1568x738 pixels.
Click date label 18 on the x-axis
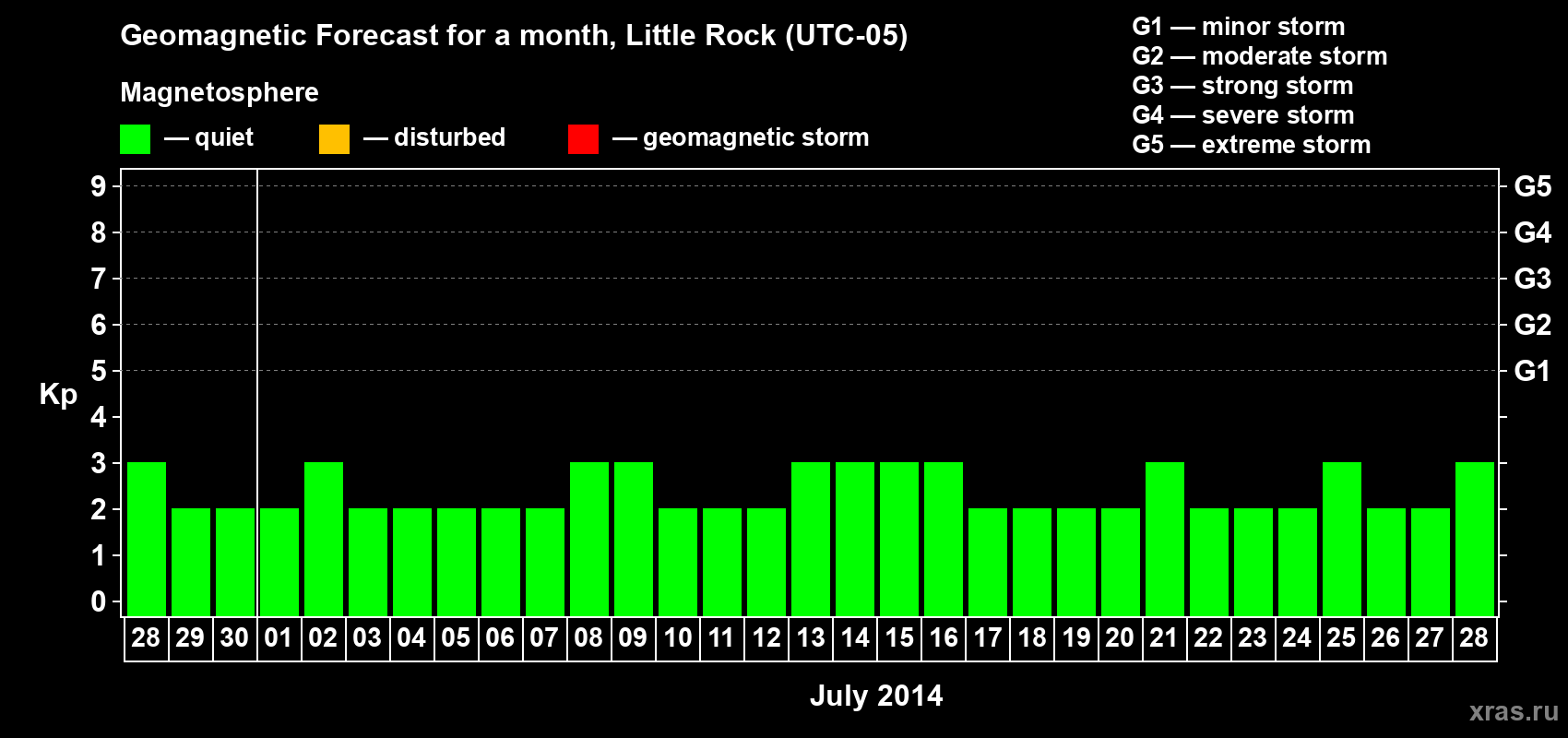click(1031, 638)
